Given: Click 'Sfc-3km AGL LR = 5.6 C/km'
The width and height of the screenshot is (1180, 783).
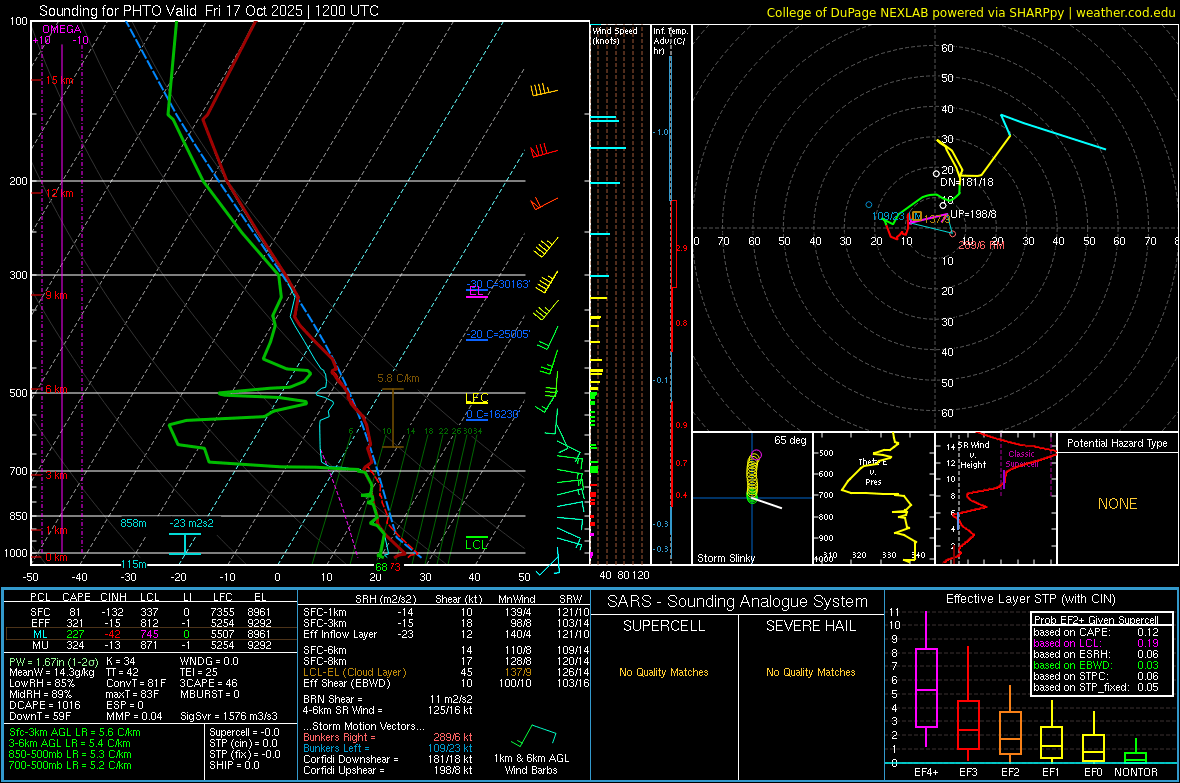Looking at the screenshot, I should pyautogui.click(x=75, y=733).
